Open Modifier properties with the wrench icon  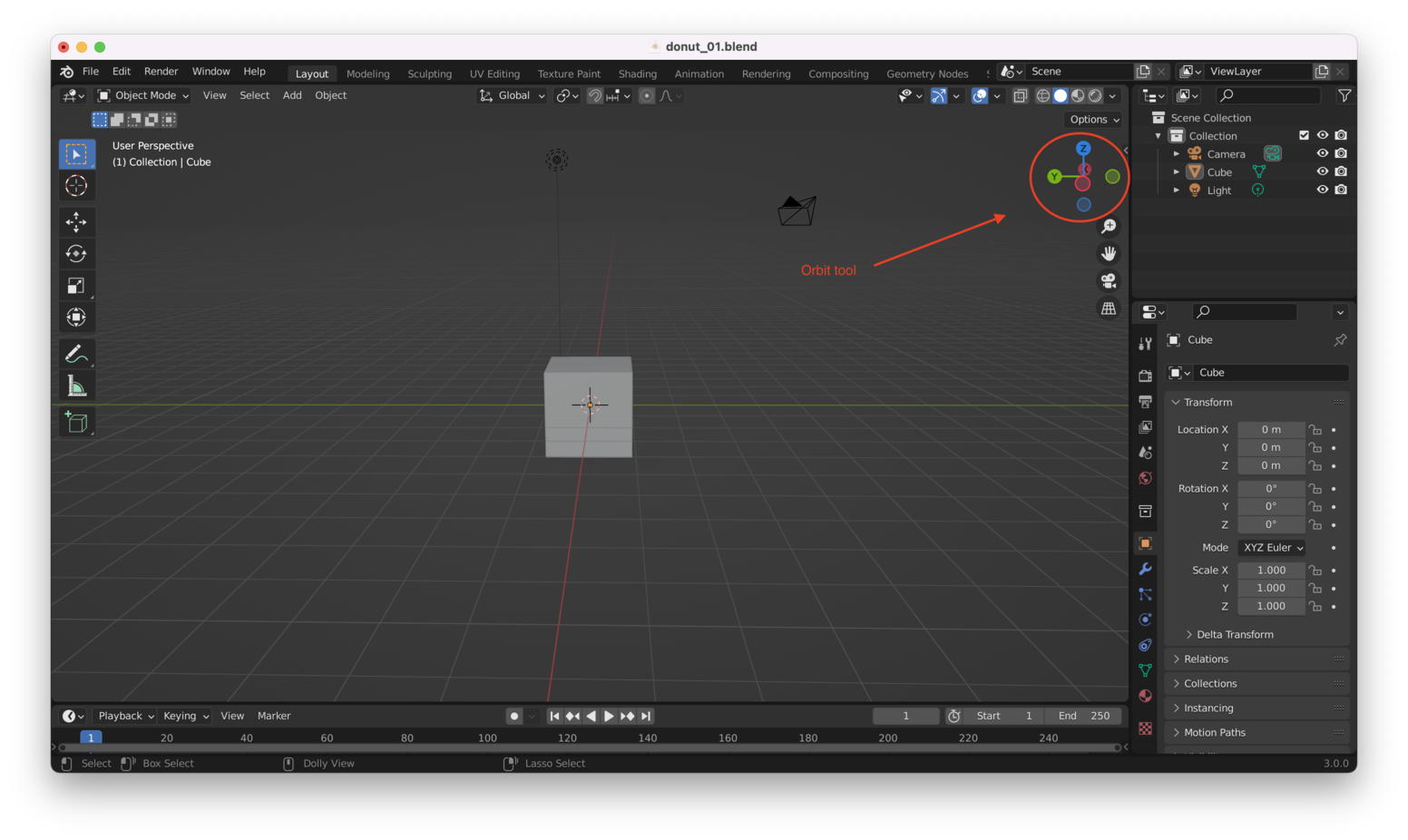(x=1145, y=569)
